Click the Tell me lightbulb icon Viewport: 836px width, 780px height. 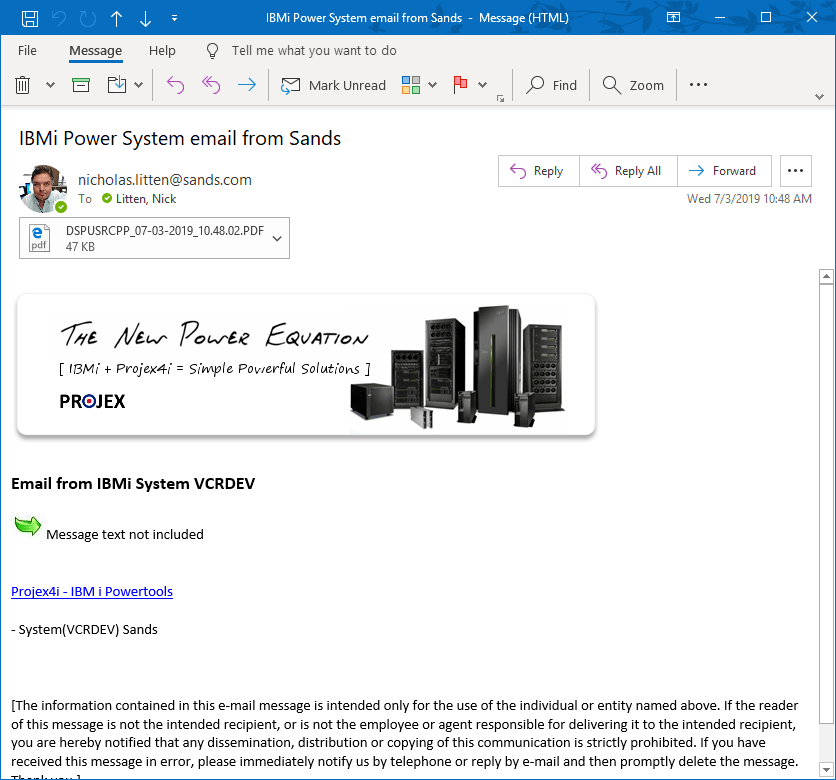[x=212, y=51]
